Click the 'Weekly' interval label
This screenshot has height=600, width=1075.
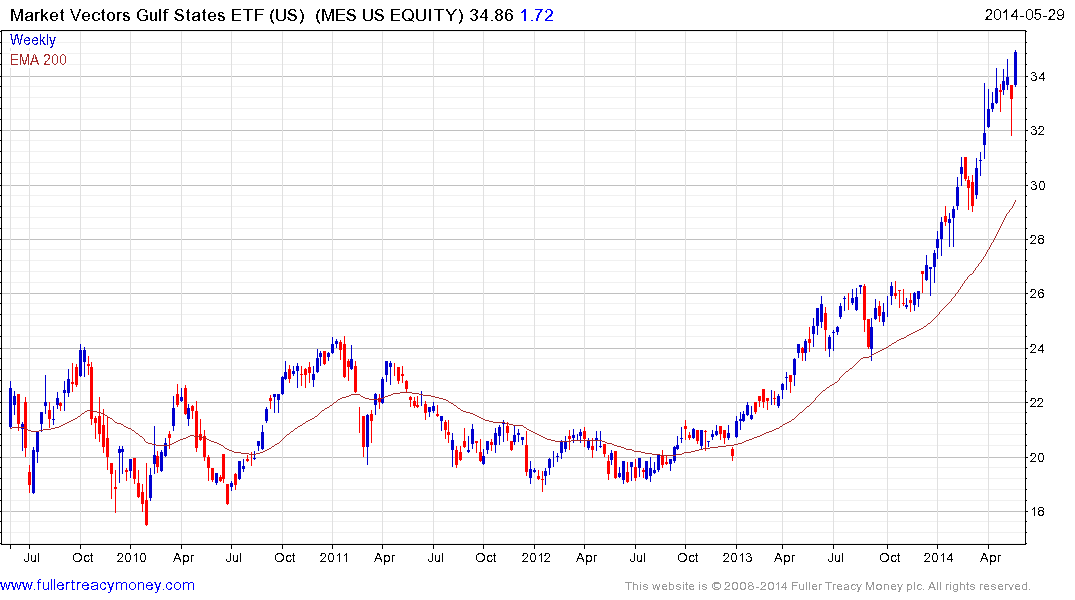point(32,40)
